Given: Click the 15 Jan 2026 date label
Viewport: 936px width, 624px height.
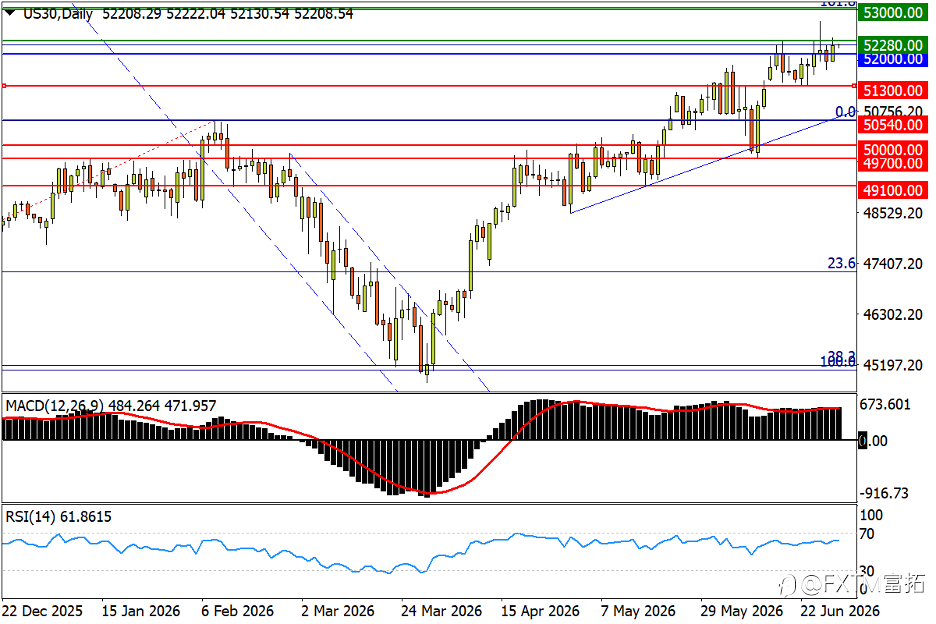Looking at the screenshot, I should [141, 611].
